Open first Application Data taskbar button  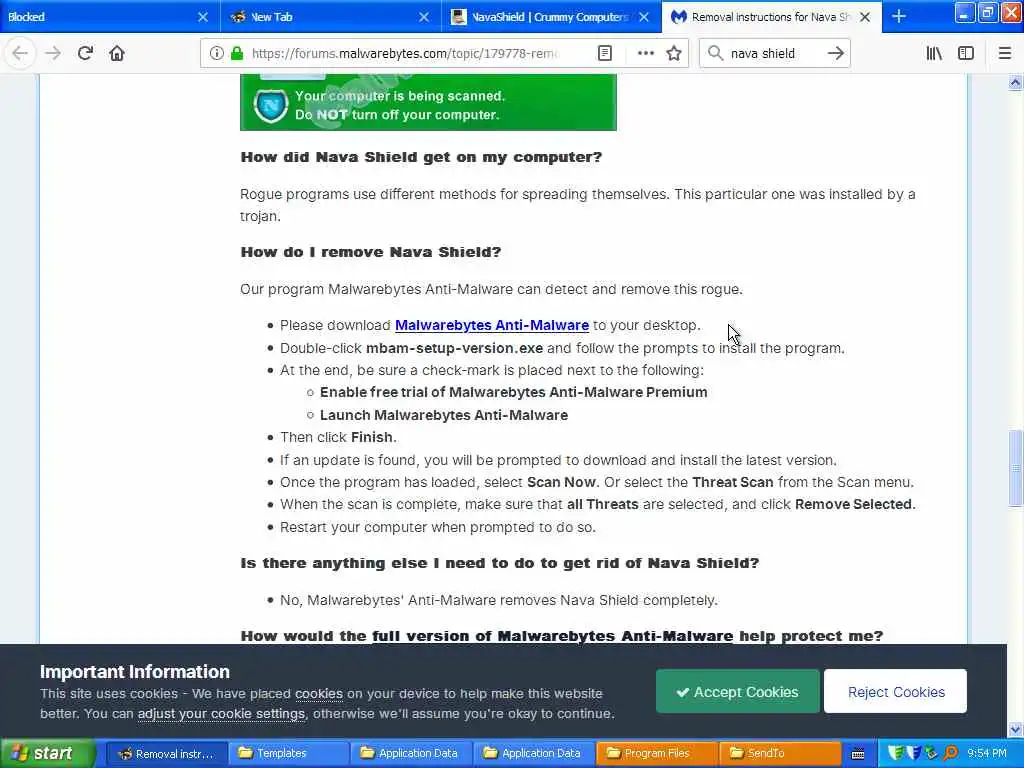(x=411, y=754)
